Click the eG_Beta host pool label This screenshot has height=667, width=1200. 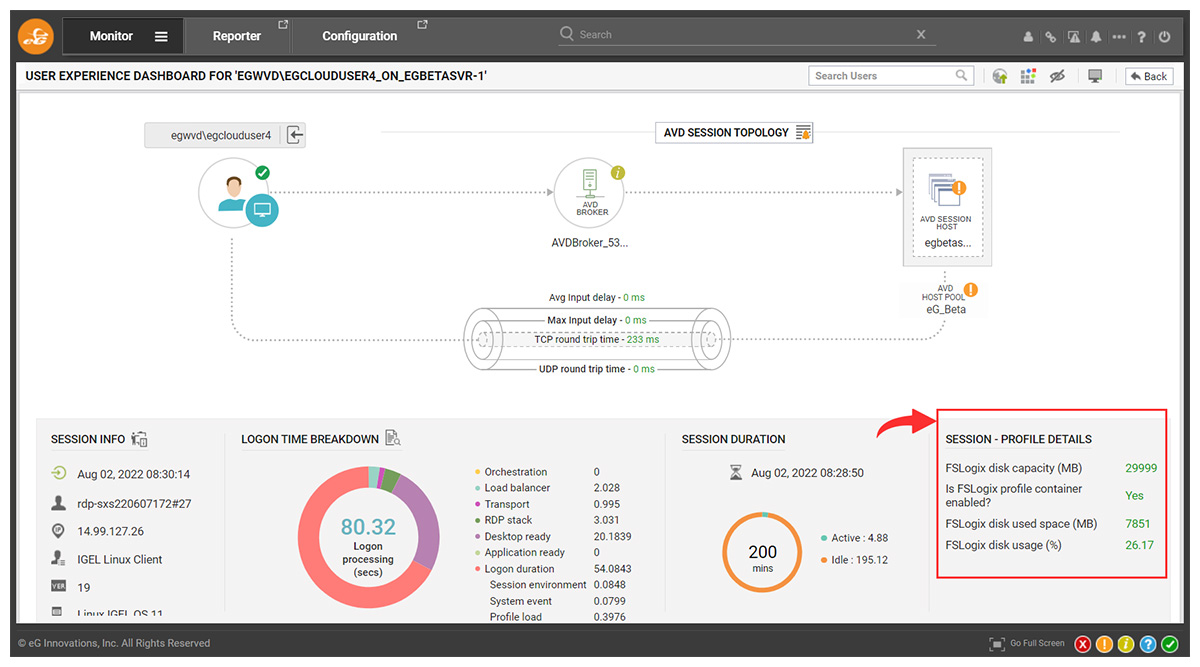click(946, 309)
